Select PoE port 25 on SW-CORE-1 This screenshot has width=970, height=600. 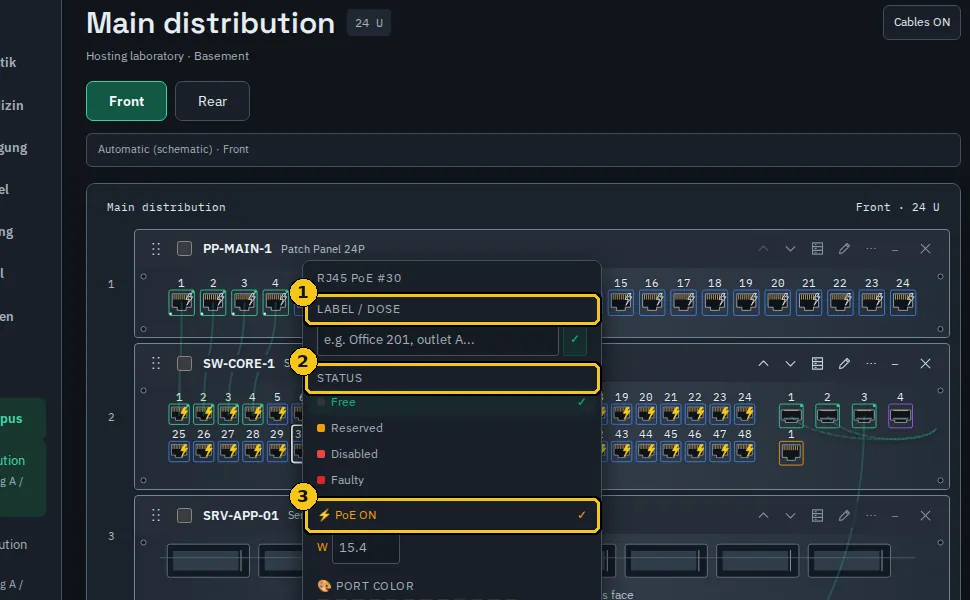click(x=179, y=452)
